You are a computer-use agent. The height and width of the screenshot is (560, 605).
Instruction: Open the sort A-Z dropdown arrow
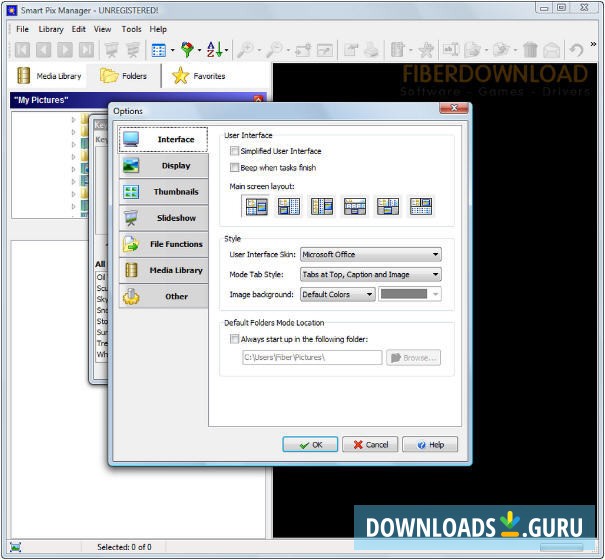[226, 50]
